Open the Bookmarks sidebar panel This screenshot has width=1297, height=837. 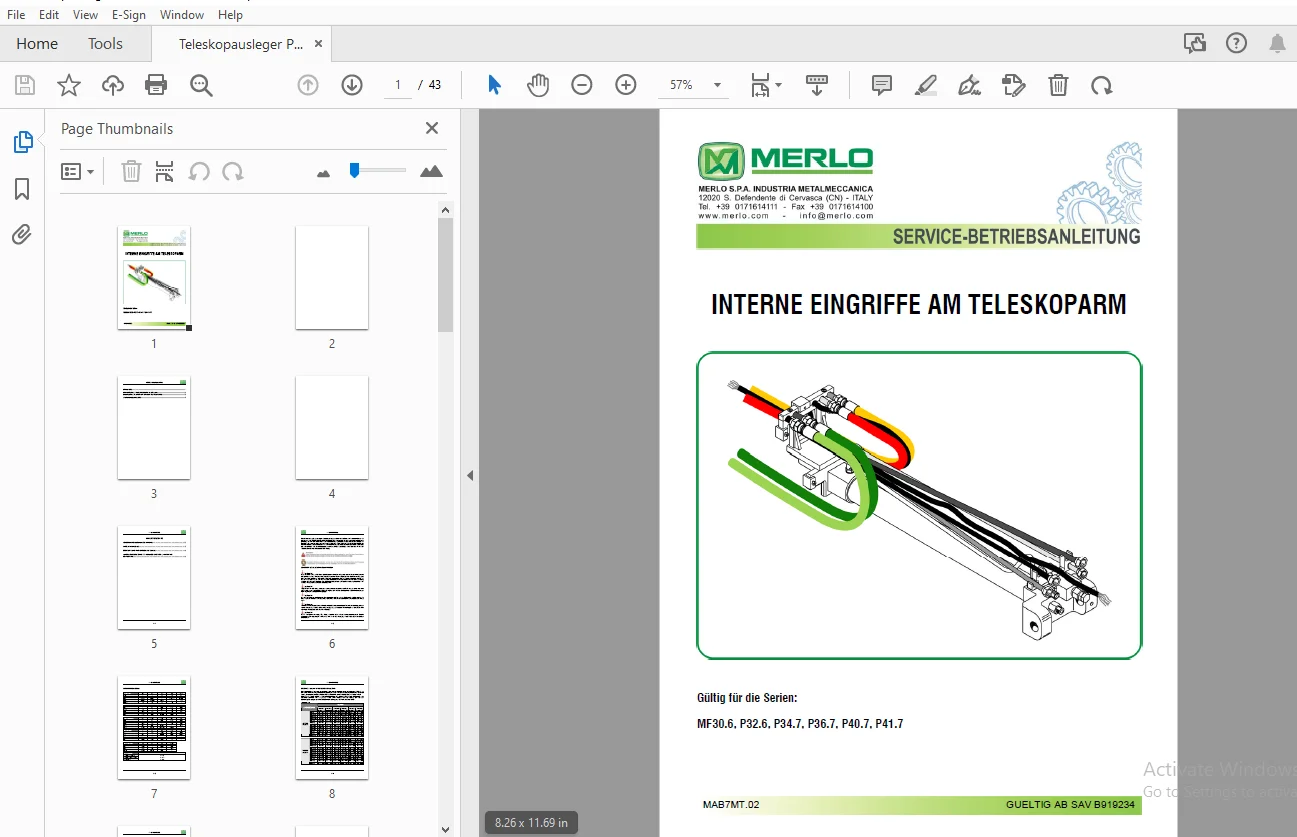point(22,189)
